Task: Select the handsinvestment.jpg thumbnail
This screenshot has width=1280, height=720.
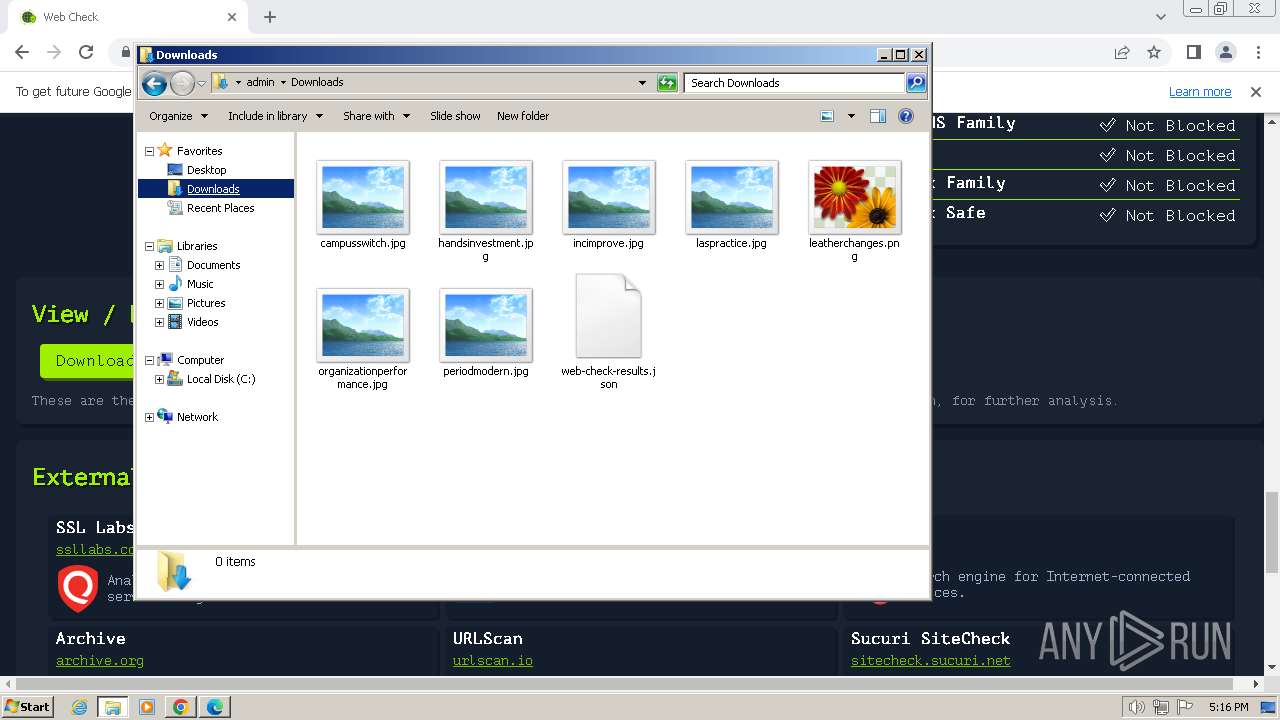Action: coord(486,197)
